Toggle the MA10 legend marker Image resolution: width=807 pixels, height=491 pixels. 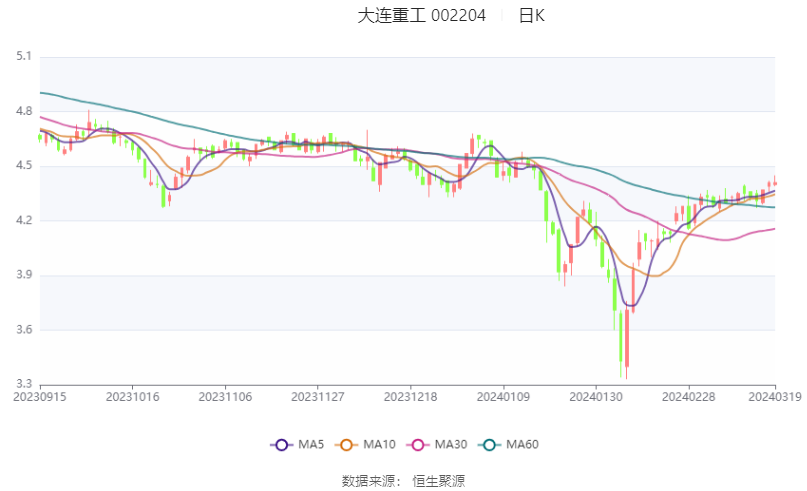[x=346, y=445]
